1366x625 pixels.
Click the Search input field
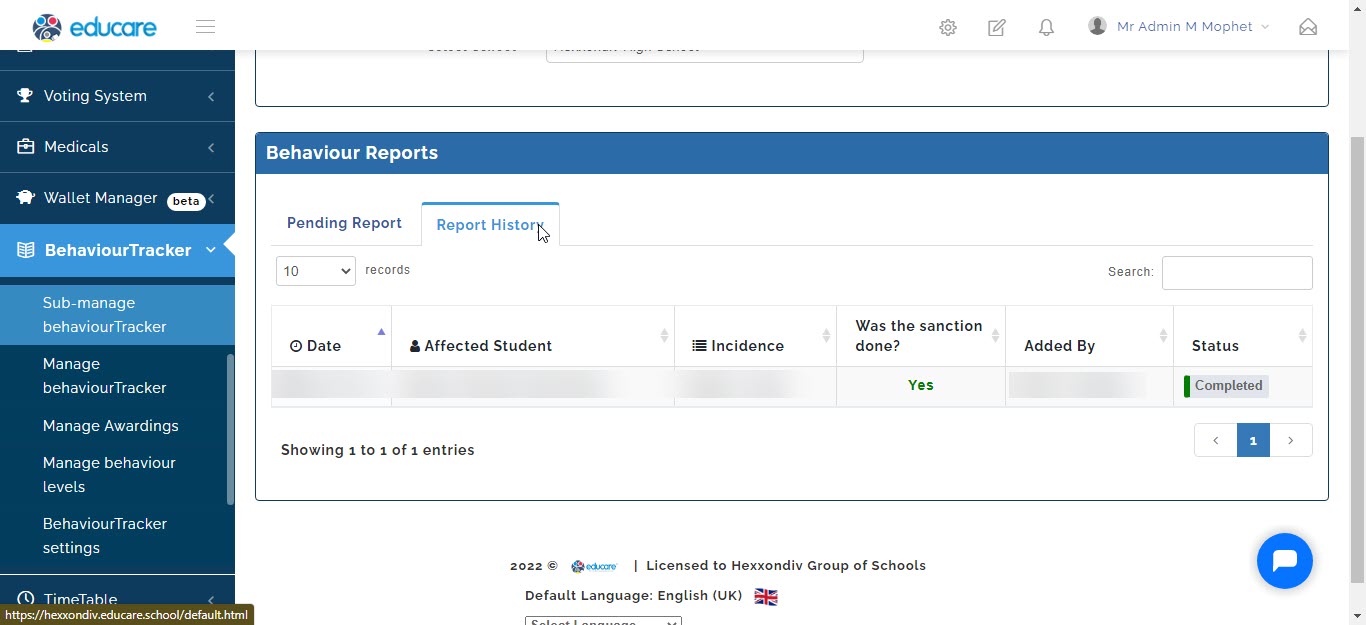click(x=1237, y=273)
